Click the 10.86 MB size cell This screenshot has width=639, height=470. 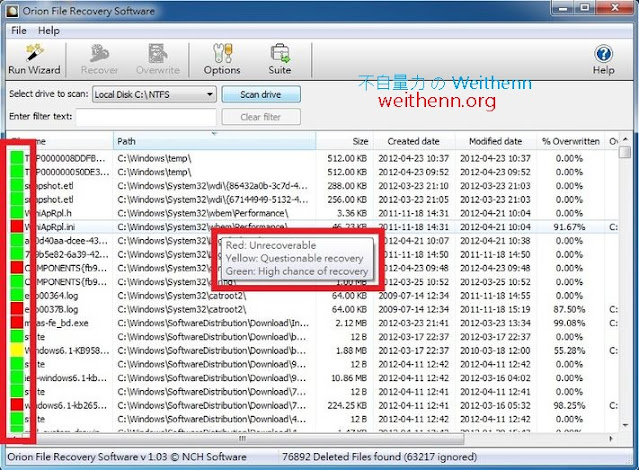tap(349, 378)
